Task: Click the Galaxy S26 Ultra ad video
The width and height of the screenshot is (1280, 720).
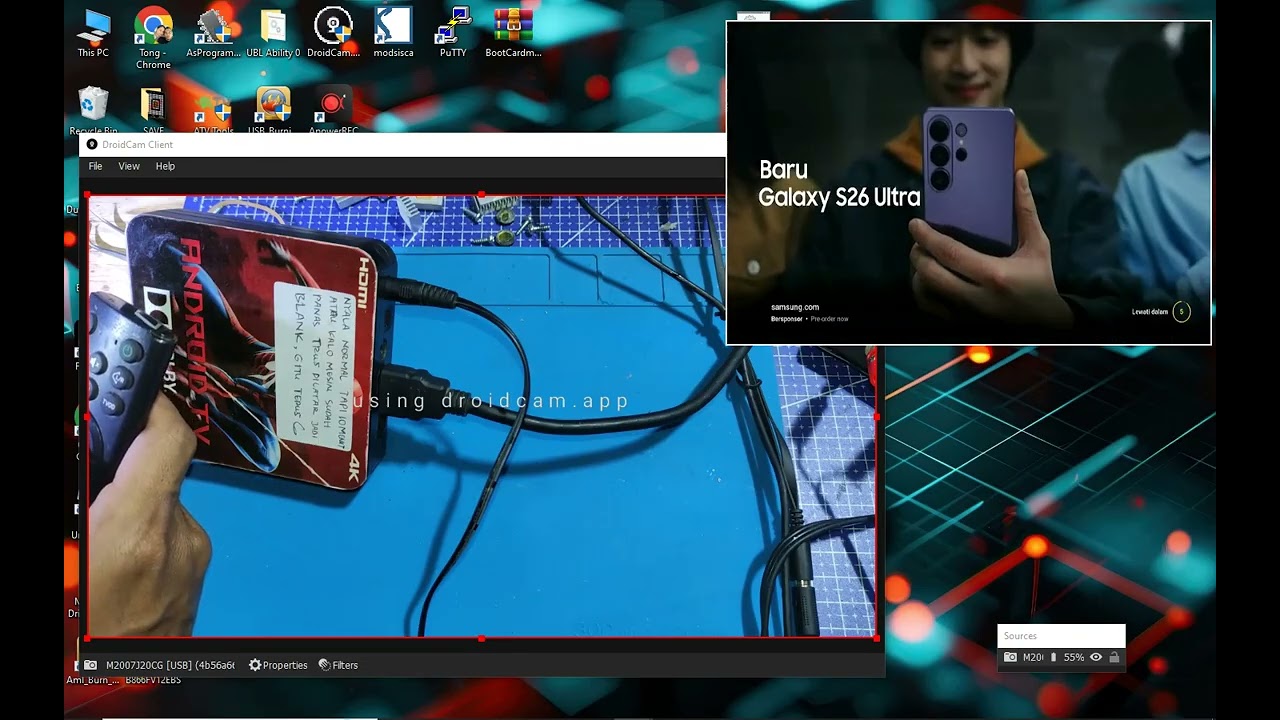Action: pos(968,183)
